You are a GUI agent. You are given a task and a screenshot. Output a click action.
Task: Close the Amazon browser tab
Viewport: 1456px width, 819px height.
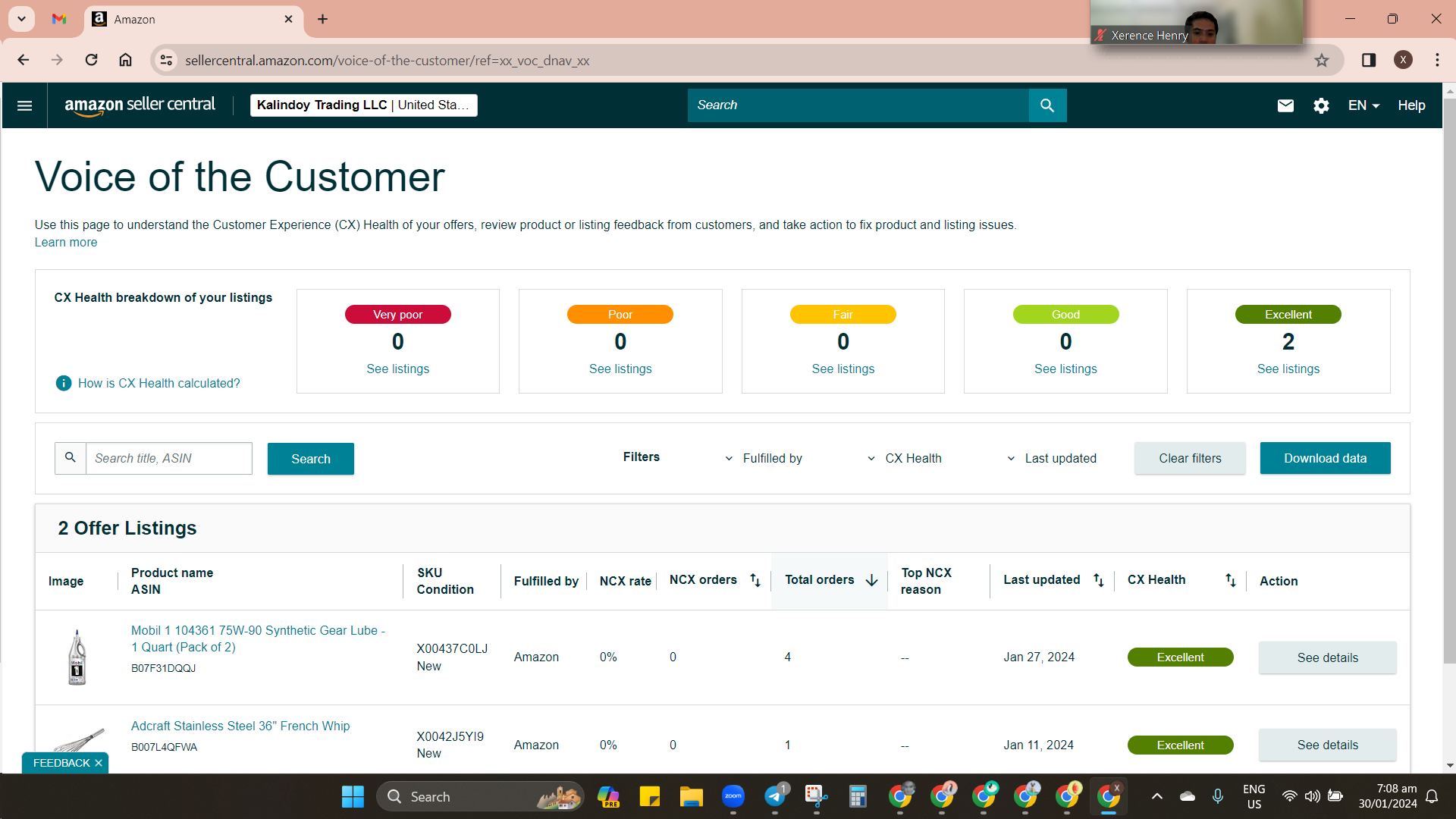[x=288, y=19]
